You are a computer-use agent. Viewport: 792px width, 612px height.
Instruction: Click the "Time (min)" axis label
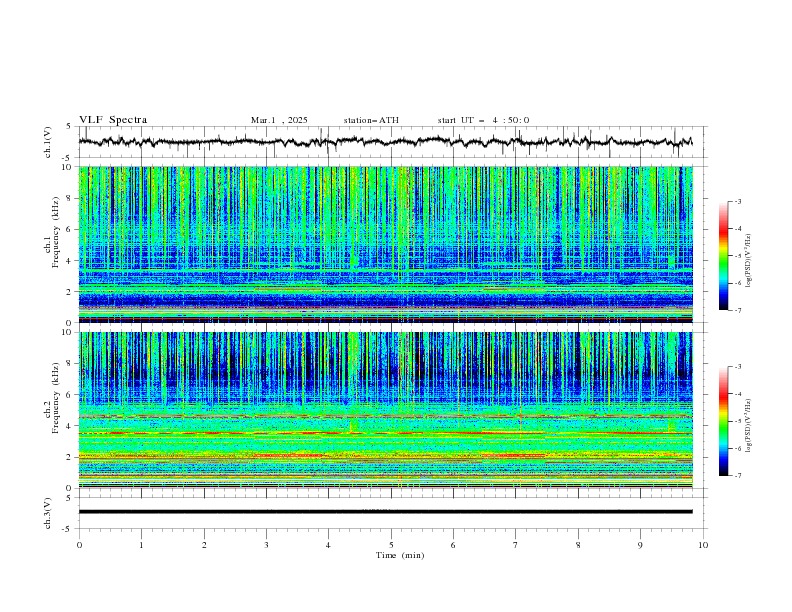pos(400,555)
